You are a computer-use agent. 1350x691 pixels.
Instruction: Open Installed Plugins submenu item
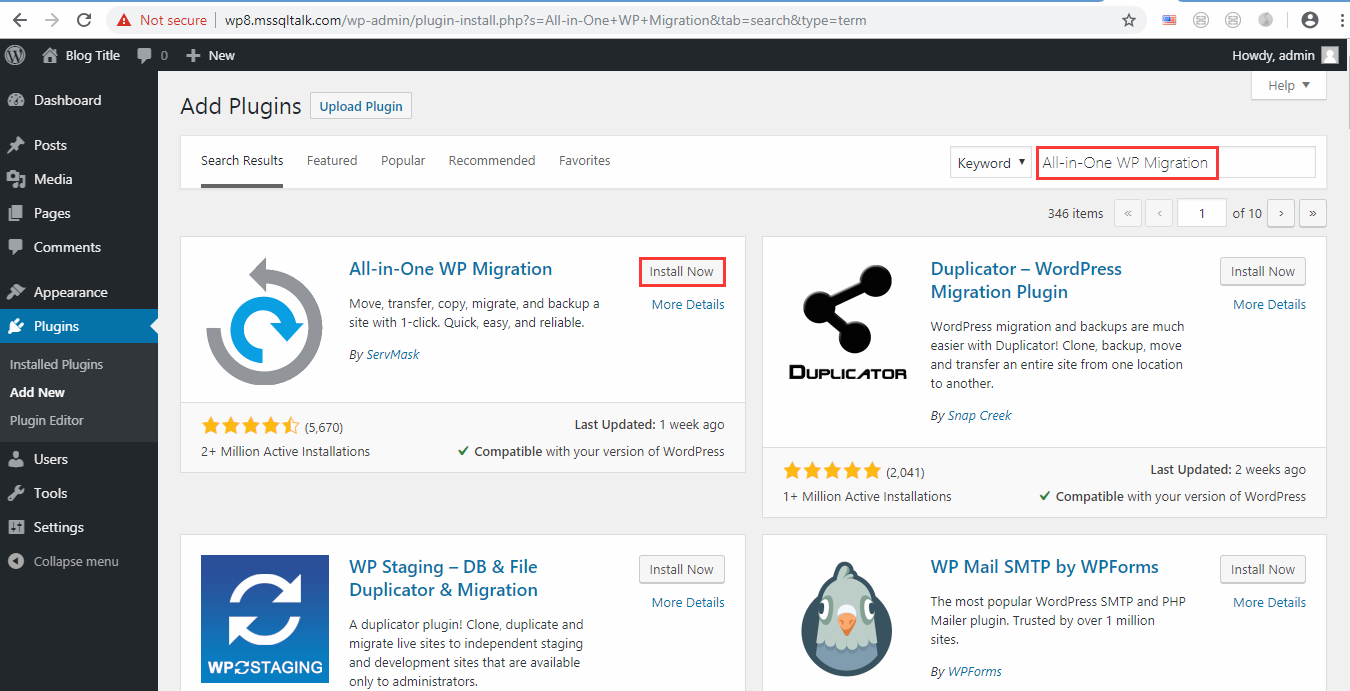tap(56, 364)
